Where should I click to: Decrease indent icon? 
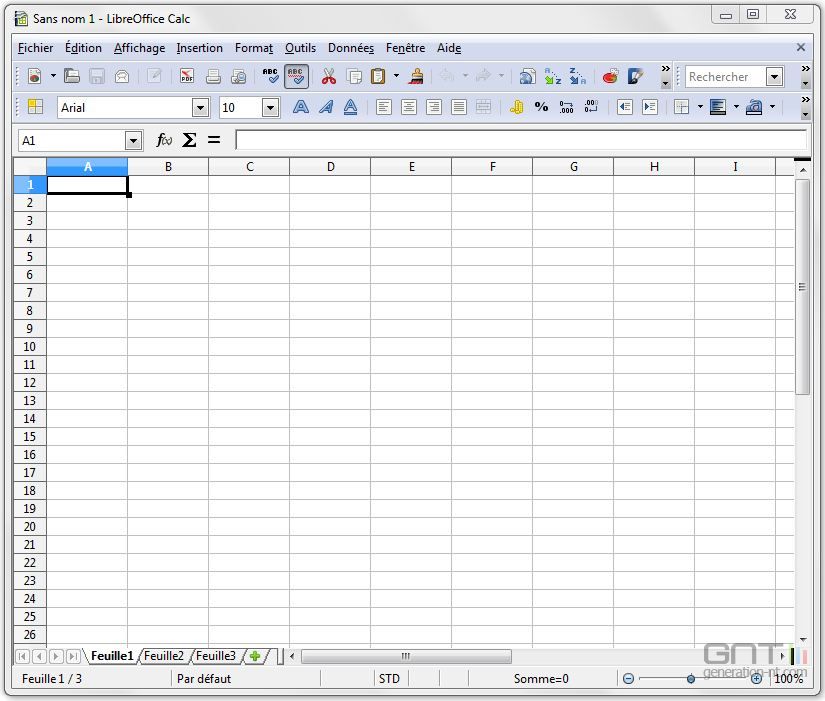(x=625, y=107)
